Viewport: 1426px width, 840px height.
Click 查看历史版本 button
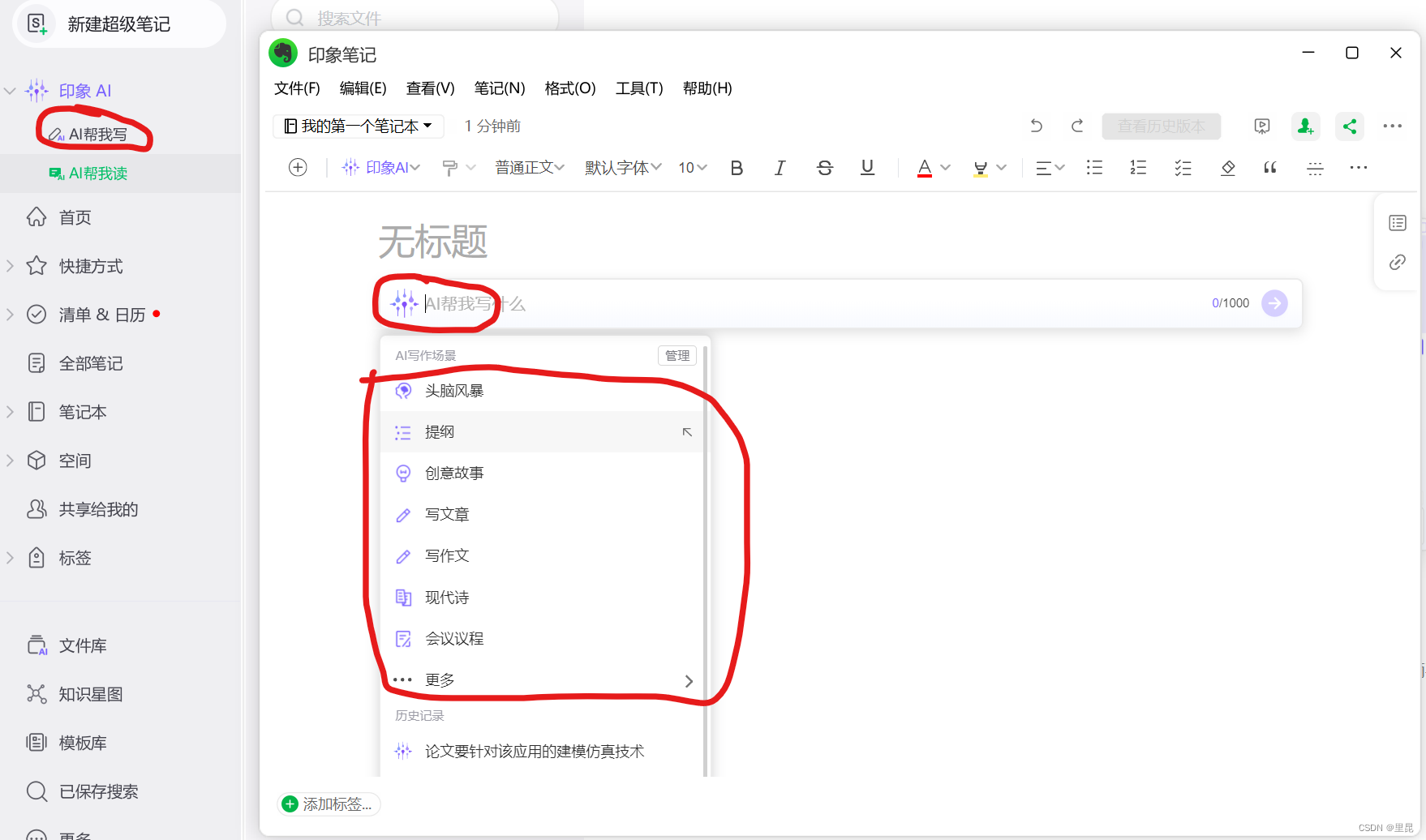click(1162, 126)
